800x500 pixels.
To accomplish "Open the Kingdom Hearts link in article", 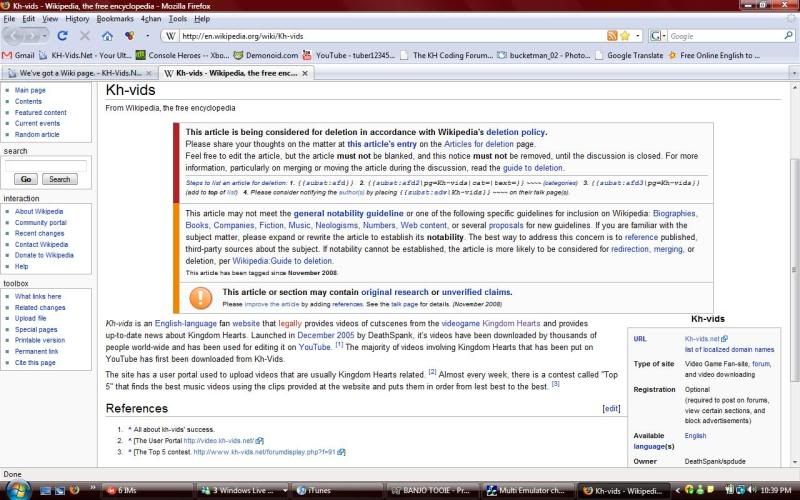I will pos(511,323).
